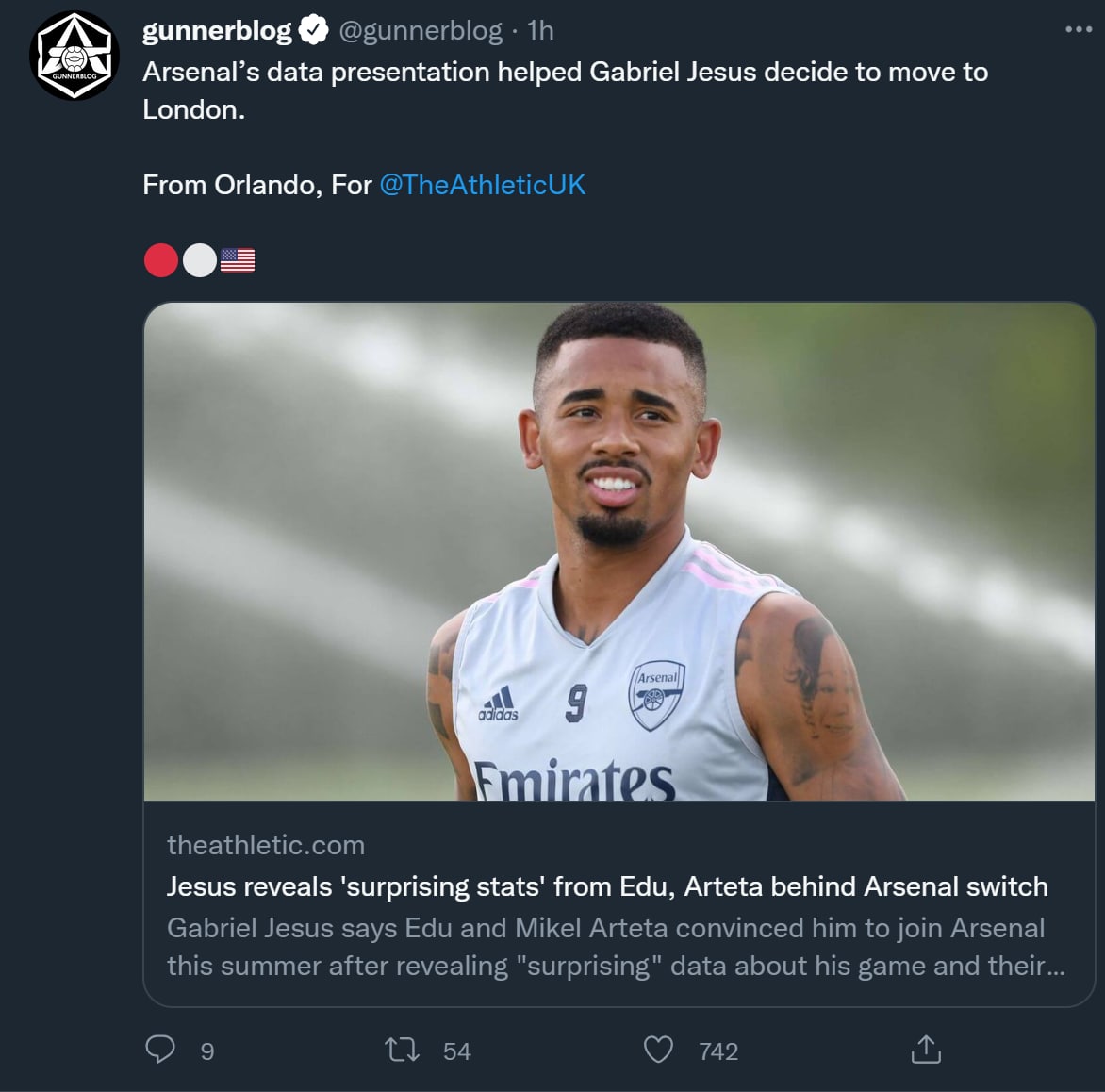Open the tweet's three-dot more menu
The width and height of the screenshot is (1105, 1092).
(x=1078, y=30)
